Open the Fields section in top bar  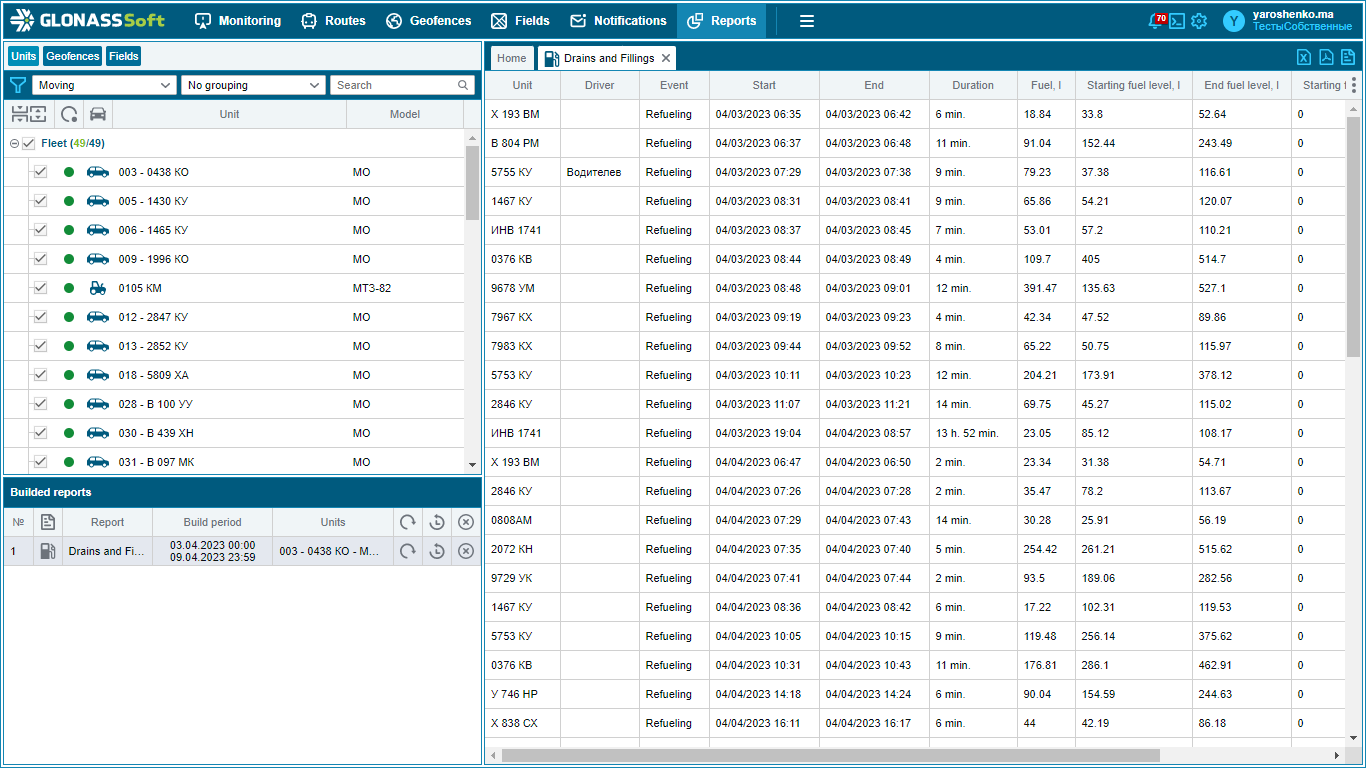519,21
